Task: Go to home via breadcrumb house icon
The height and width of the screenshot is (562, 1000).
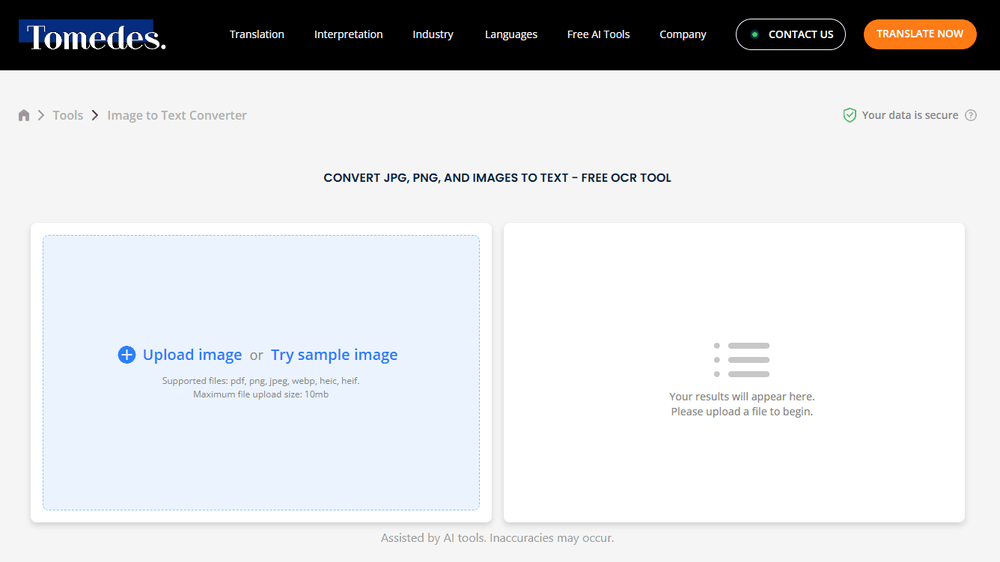Action: [x=24, y=115]
